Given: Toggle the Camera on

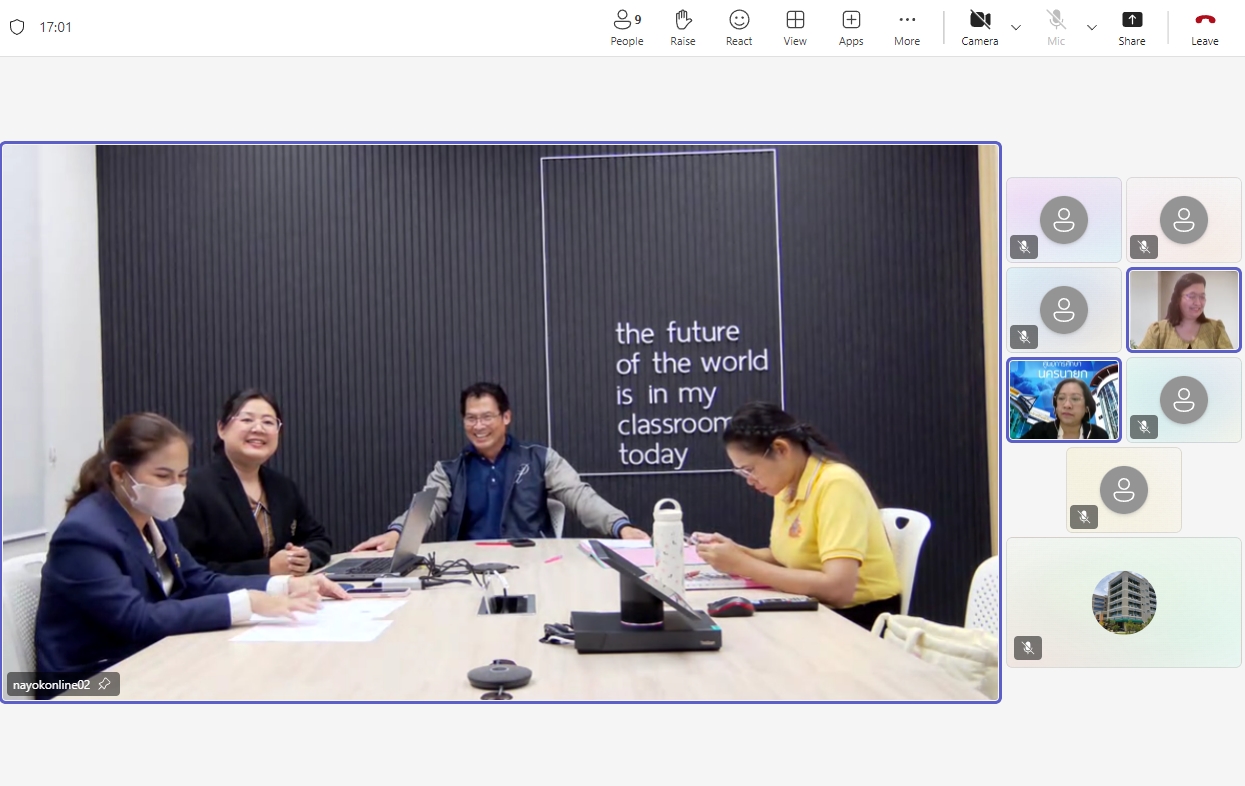Looking at the screenshot, I should click(980, 28).
